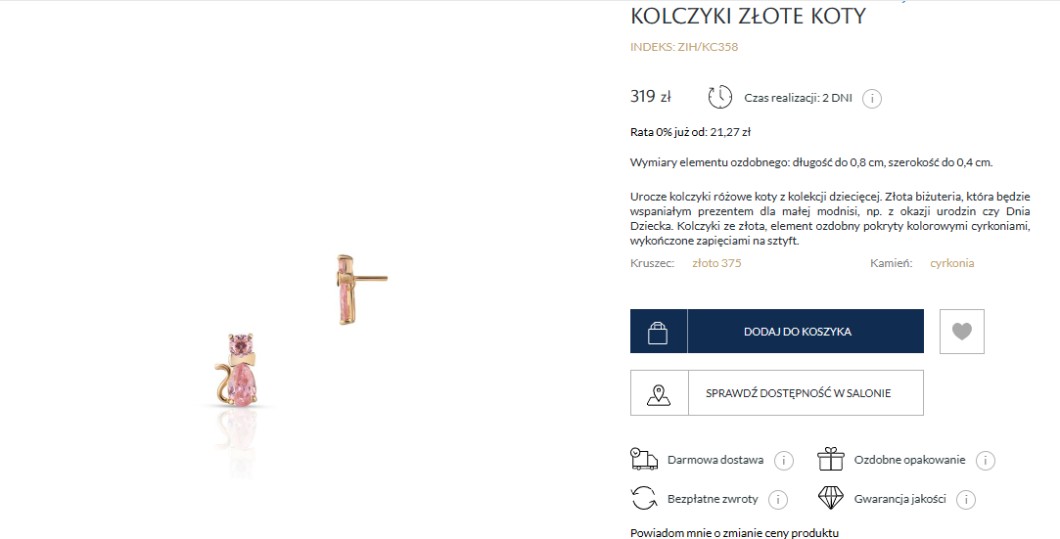Open the złoto 375 metal link
This screenshot has height=539, width=1060.
(717, 263)
